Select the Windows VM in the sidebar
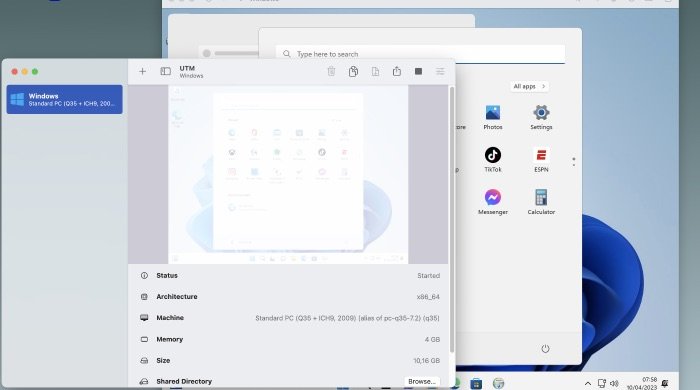 click(x=64, y=99)
